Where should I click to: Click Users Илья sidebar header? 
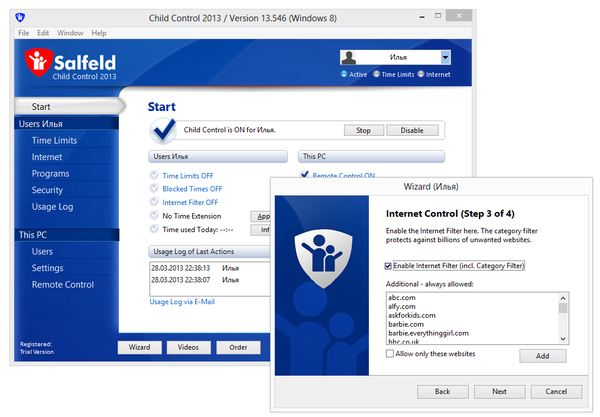[67, 124]
